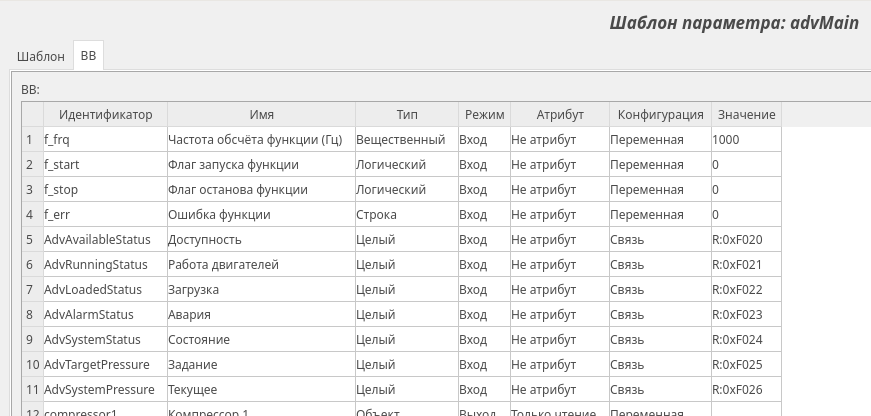This screenshot has height=416, width=871.
Task: Switch to the Шаблон tab
Action: coord(41,56)
